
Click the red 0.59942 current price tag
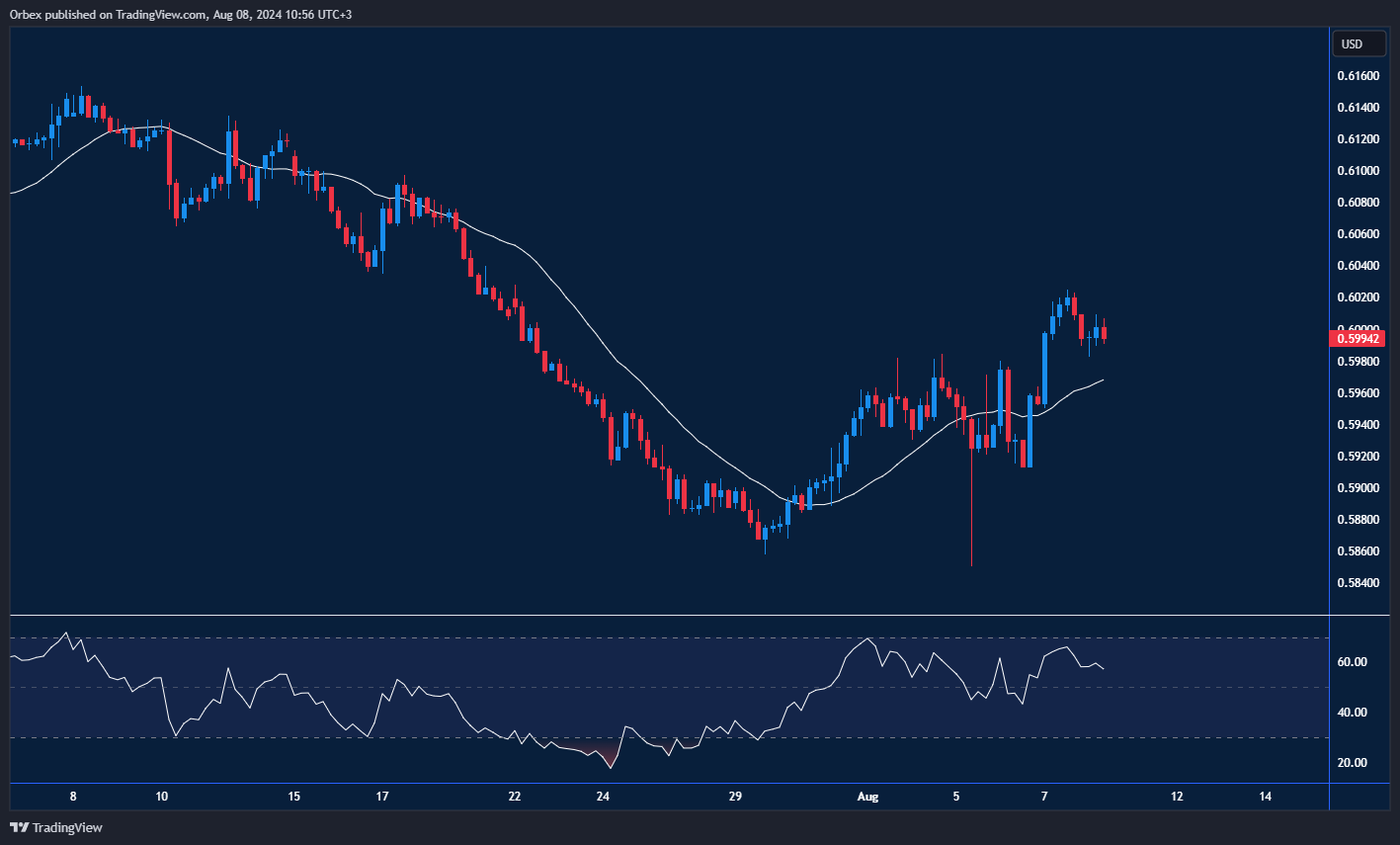pos(1359,339)
